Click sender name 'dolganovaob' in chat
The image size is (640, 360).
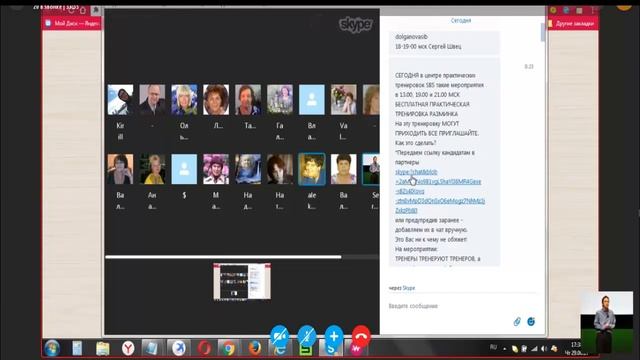pyautogui.click(x=411, y=37)
